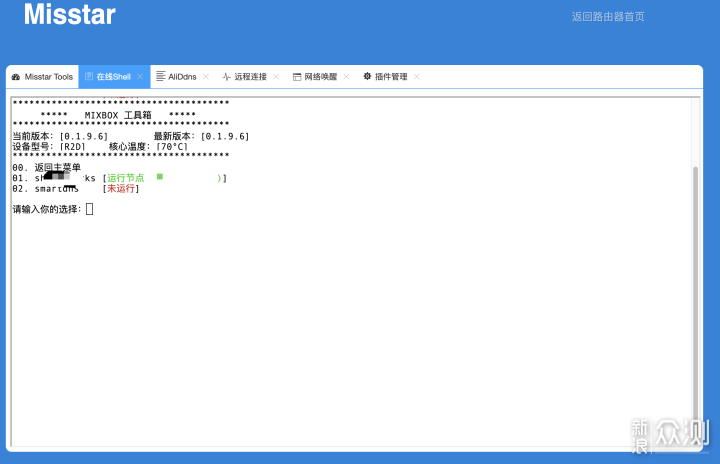This screenshot has width=720, height=464.
Task: Switch to the 在线Shell tab
Action: pos(114,77)
